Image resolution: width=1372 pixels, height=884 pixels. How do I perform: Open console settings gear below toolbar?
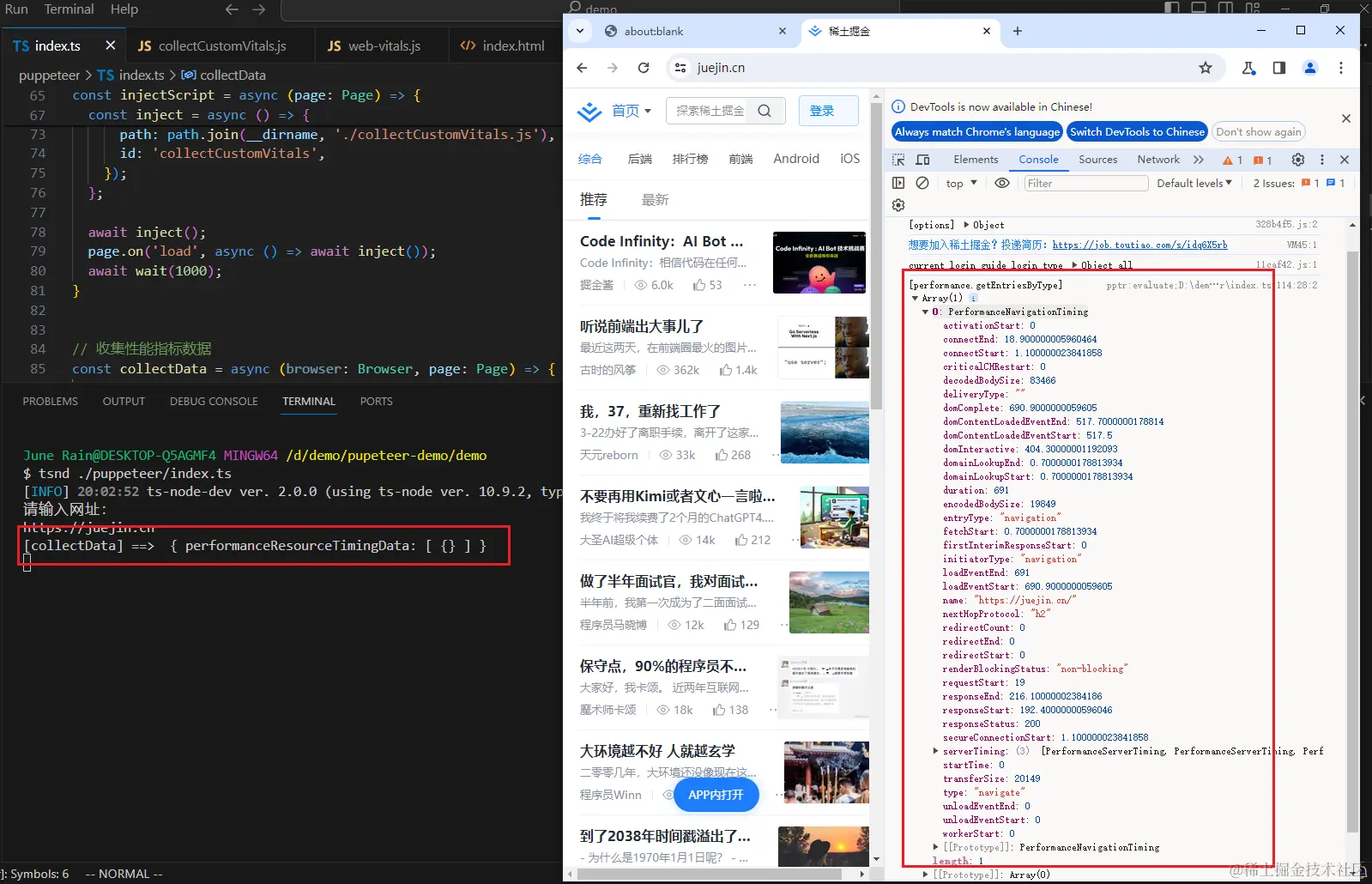tap(898, 205)
